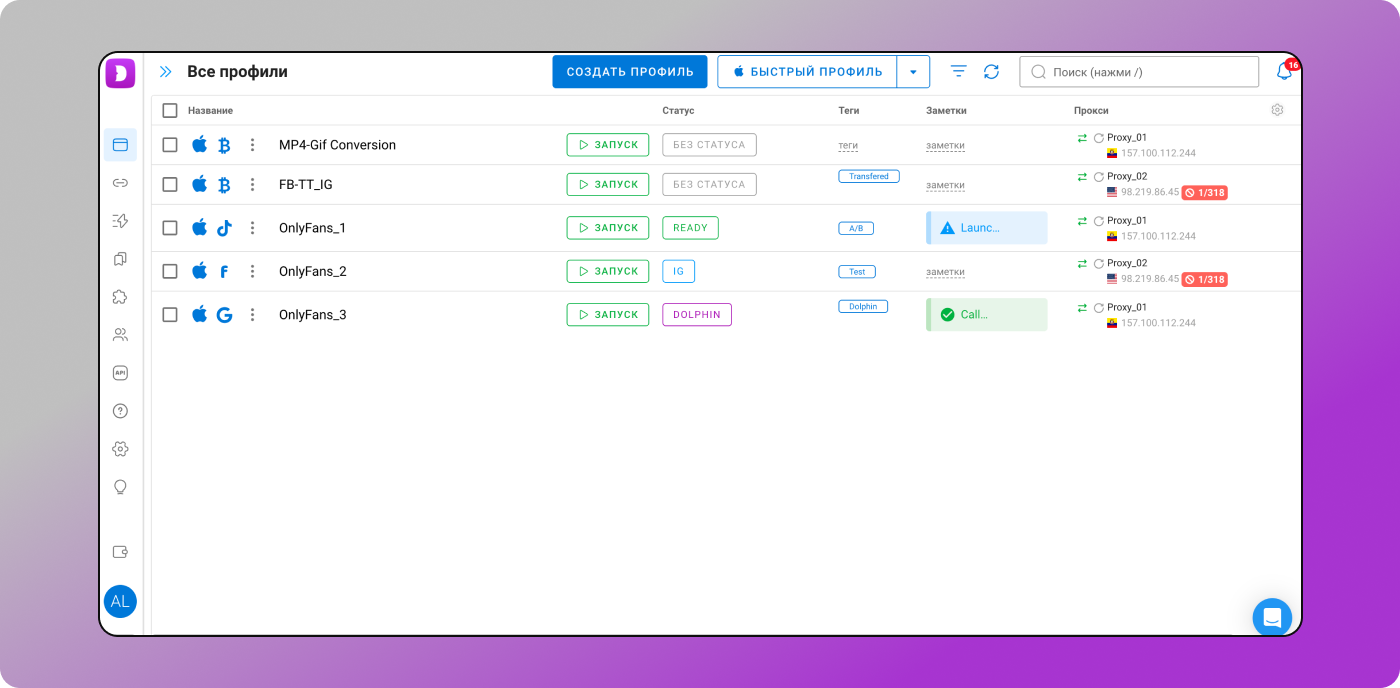Refresh the profiles list

(991, 72)
